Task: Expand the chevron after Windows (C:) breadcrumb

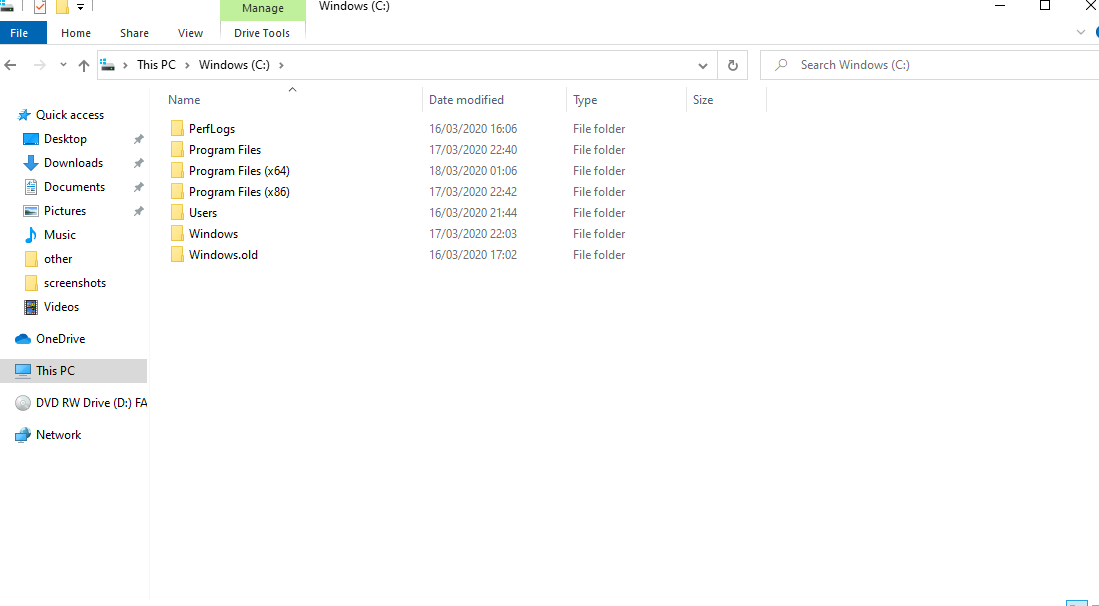Action: point(282,65)
